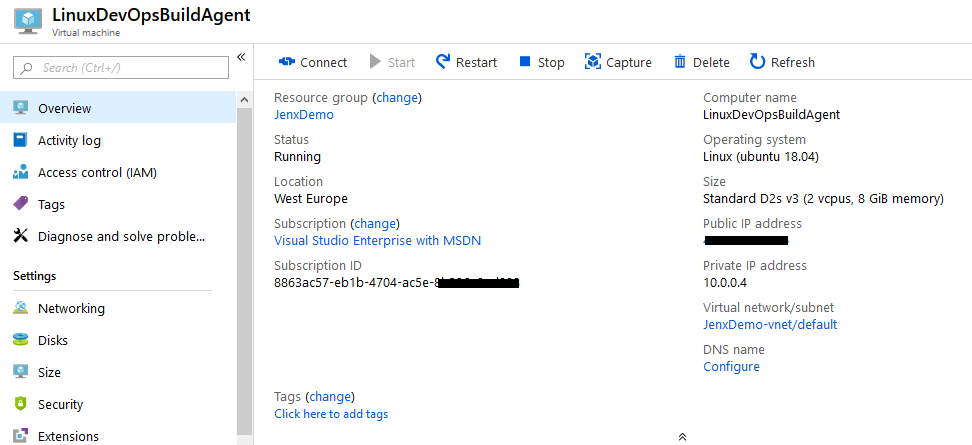
Task: Click the Diagnose wrench icon
Action: click(20, 236)
